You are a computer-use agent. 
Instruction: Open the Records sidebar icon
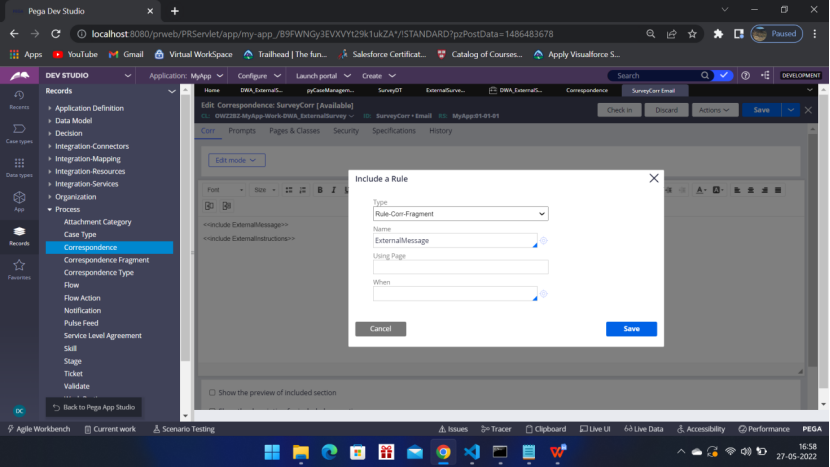point(19,236)
